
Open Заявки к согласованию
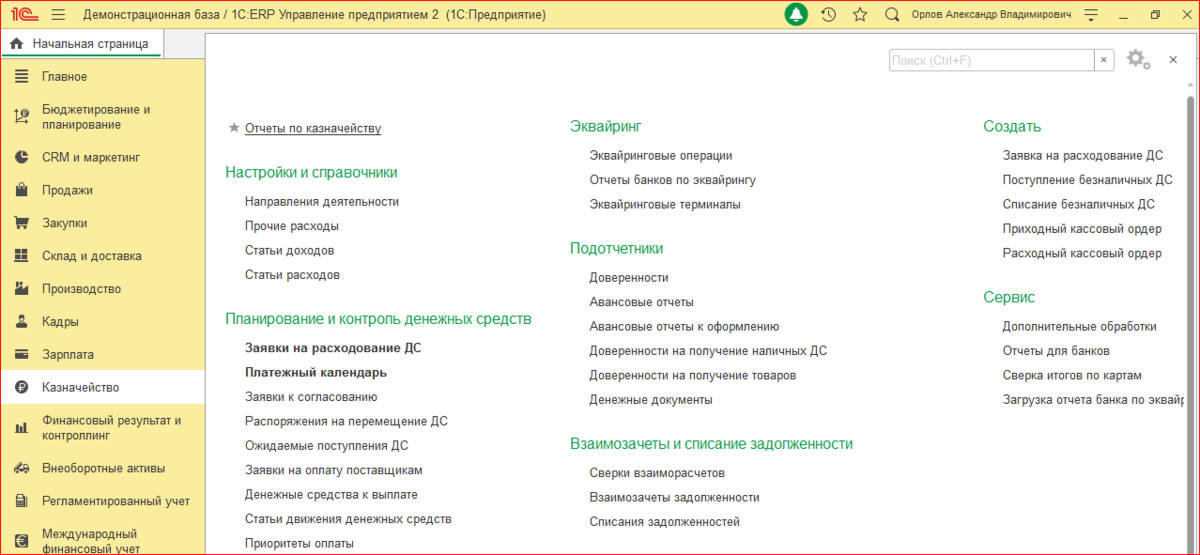(311, 396)
